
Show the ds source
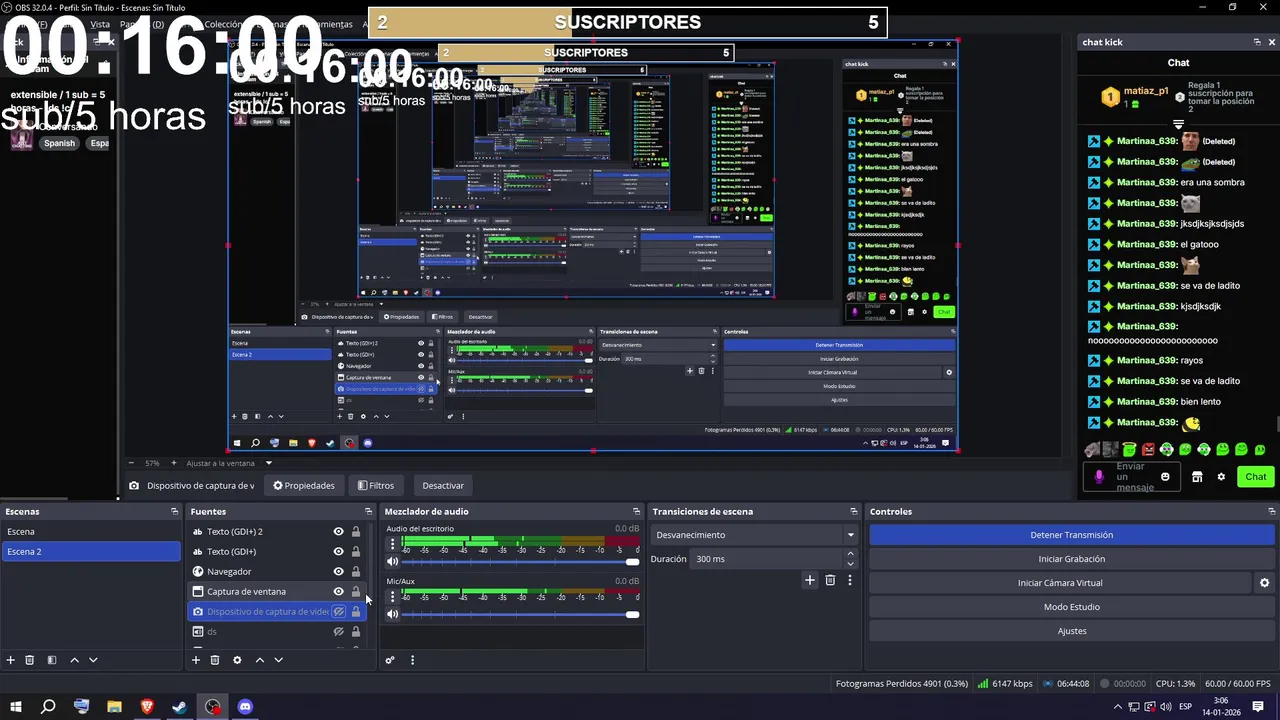point(338,632)
